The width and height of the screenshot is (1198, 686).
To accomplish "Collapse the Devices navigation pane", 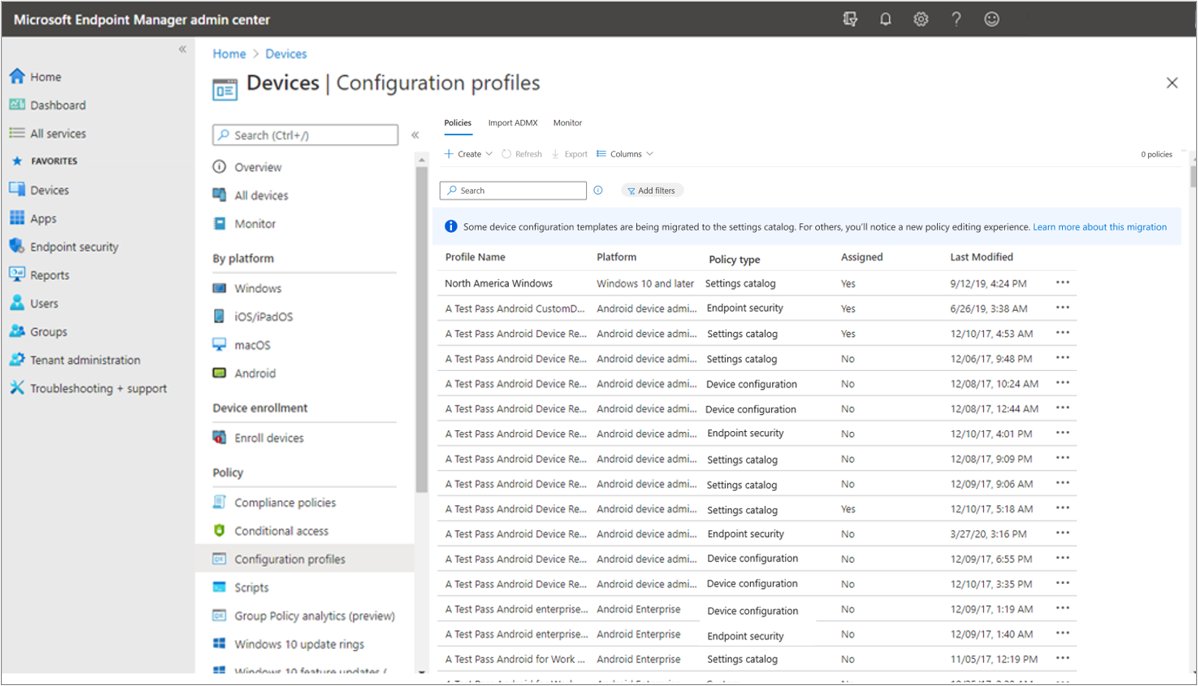I will pyautogui.click(x=415, y=134).
